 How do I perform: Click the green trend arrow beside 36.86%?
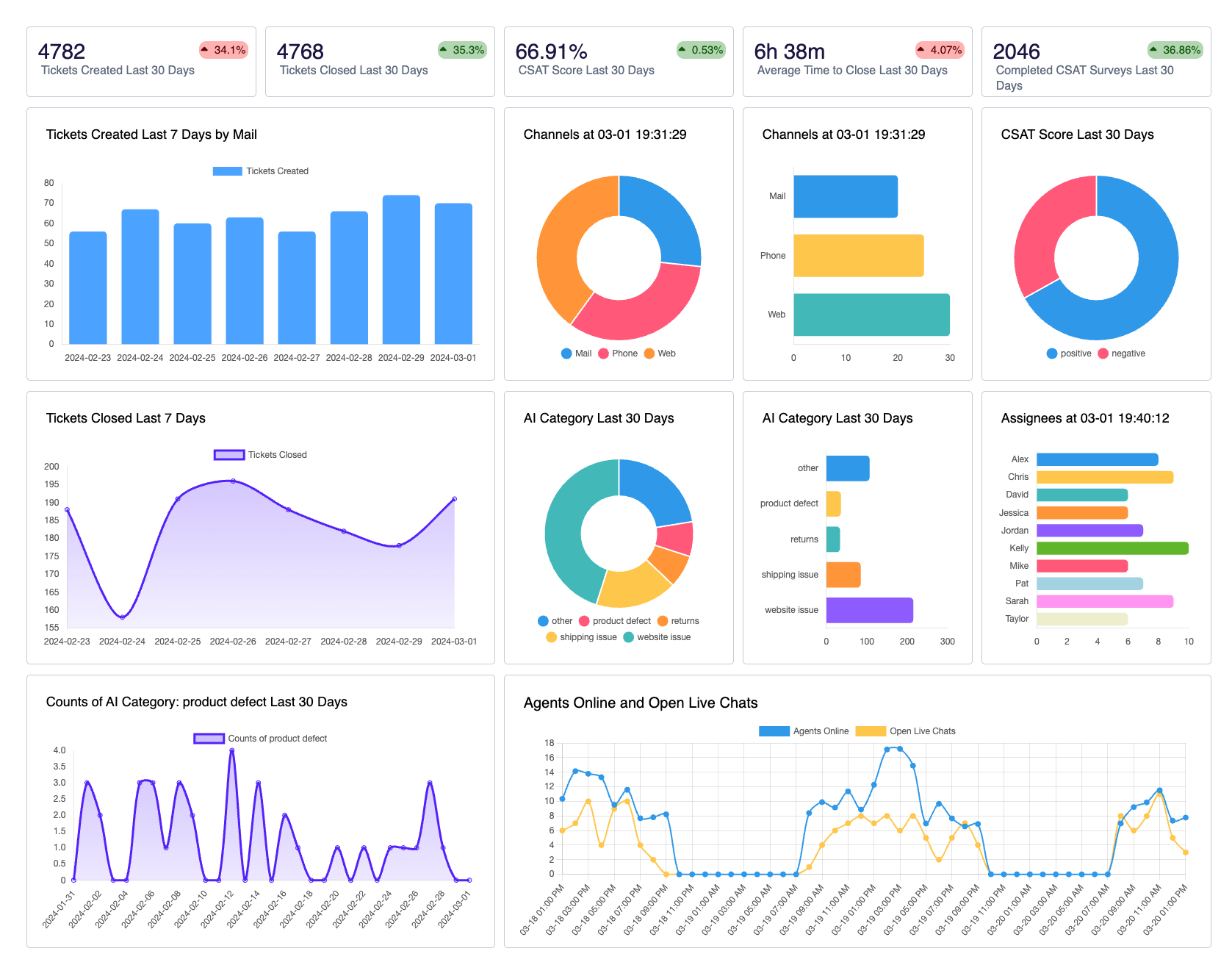coord(1153,49)
